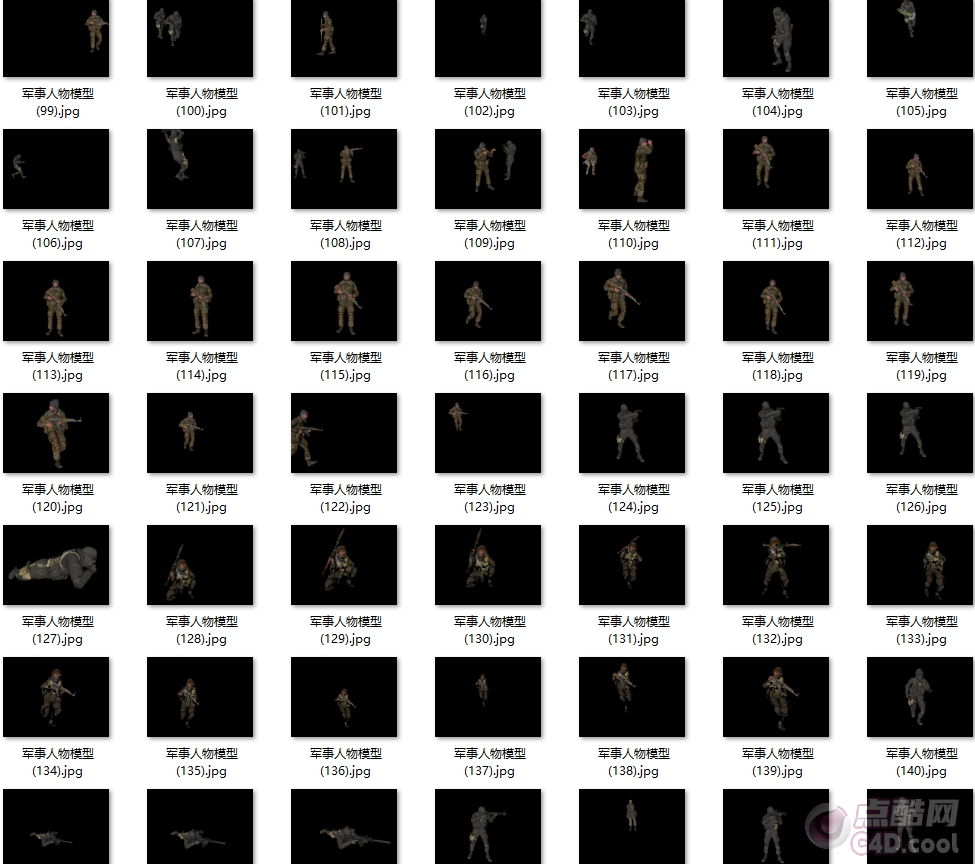This screenshot has height=868, width=975.
Task: Select thumbnail of 军事人物模型 (104).jpg
Action: 776,38
